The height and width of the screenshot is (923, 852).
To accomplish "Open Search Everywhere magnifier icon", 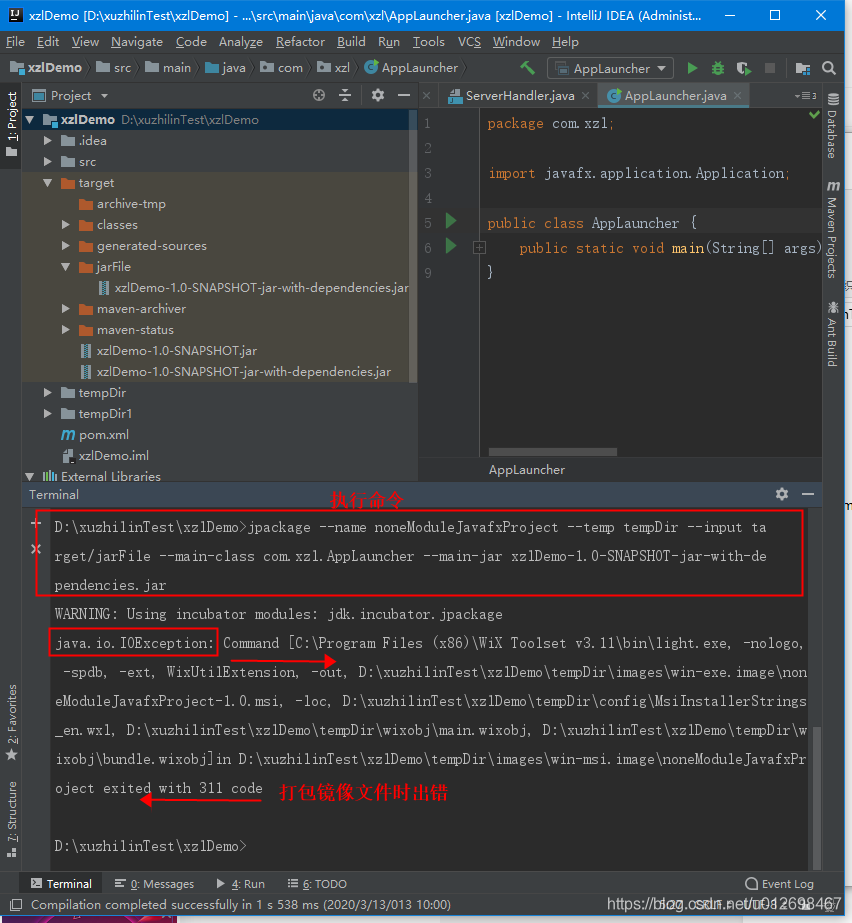I will pos(829,68).
